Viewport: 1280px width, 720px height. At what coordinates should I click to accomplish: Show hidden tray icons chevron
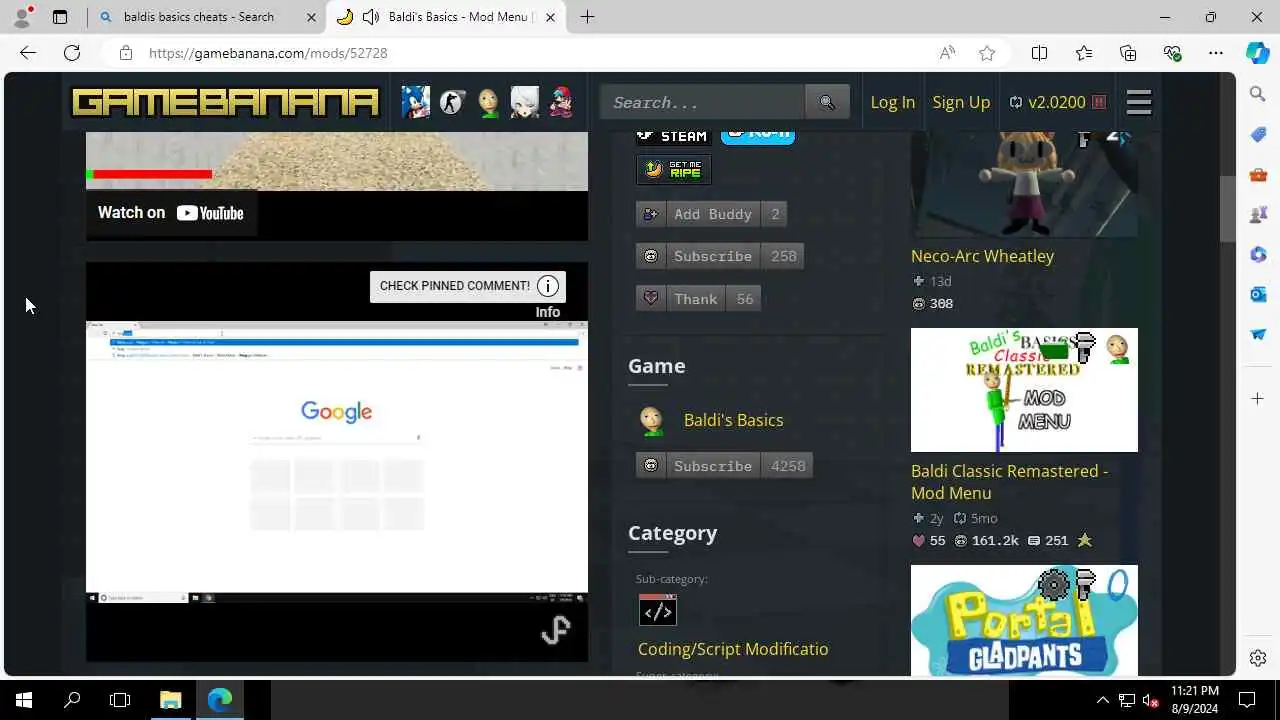(x=1102, y=700)
